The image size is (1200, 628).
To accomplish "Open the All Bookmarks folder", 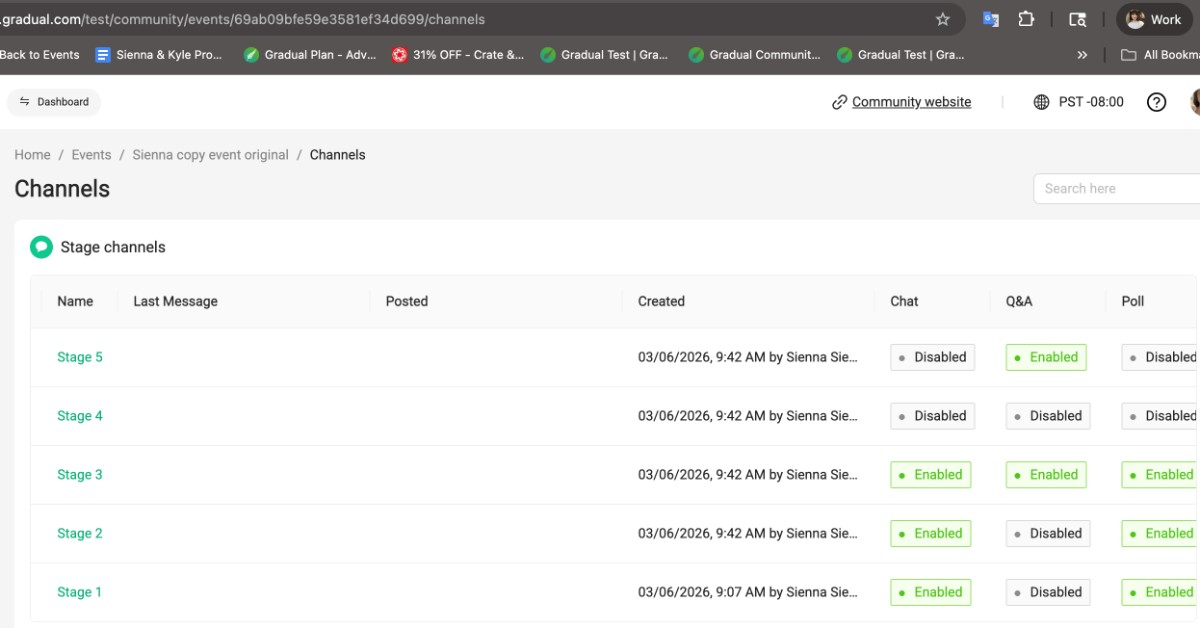I will tap(1160, 55).
